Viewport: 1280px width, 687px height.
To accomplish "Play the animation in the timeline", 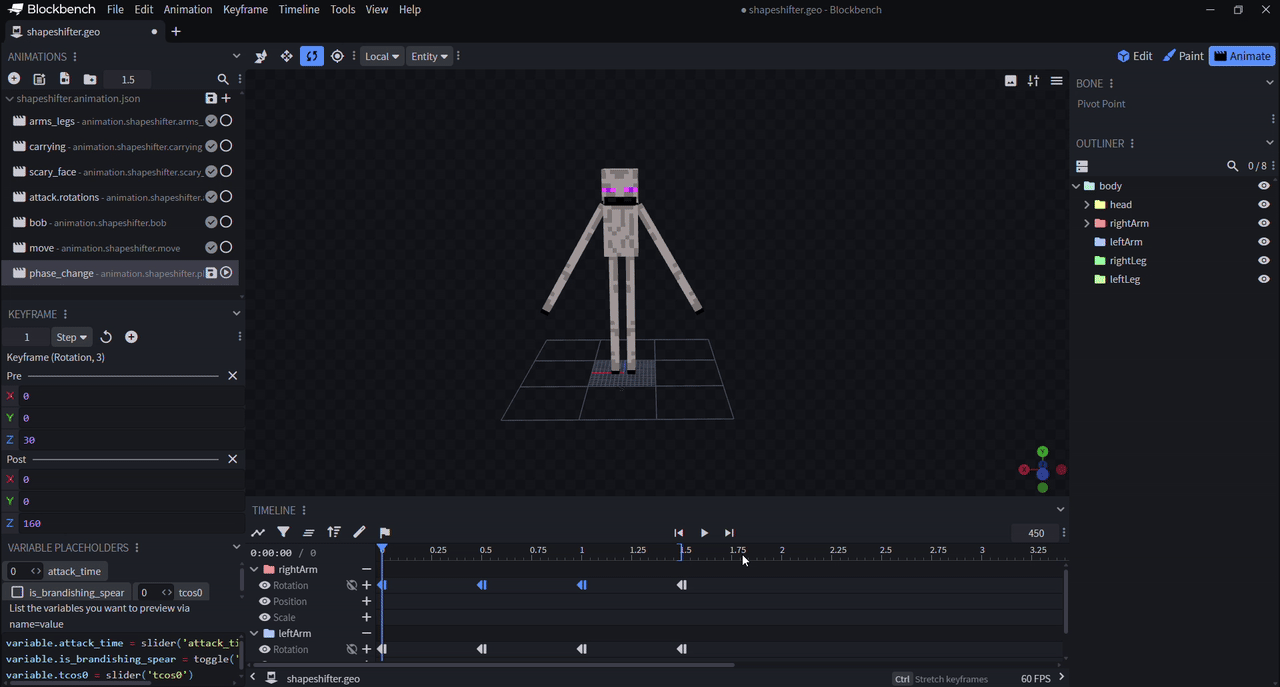I will 704,533.
